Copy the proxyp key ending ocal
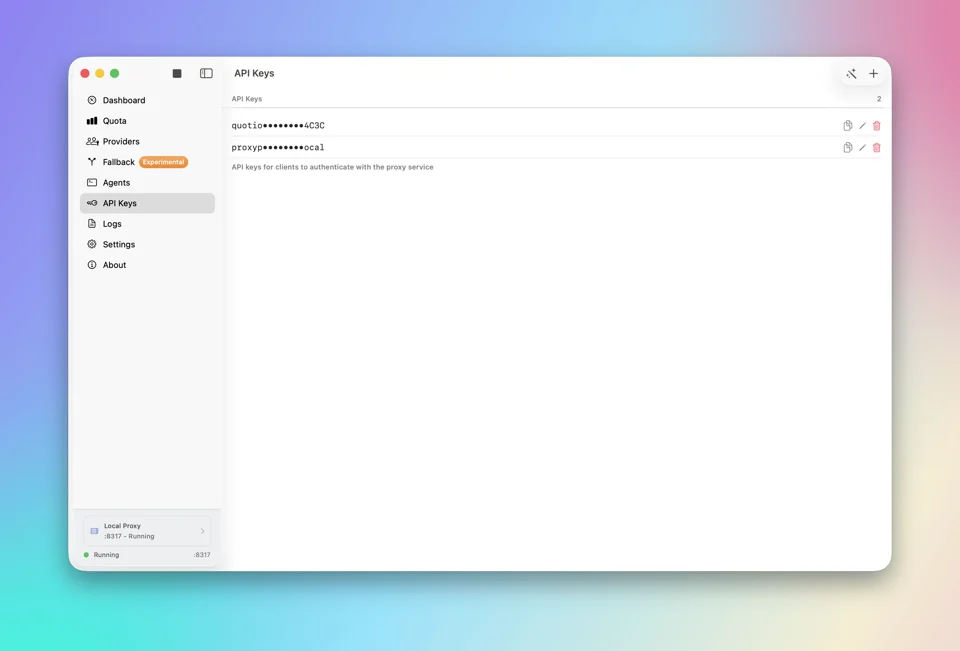 848,148
